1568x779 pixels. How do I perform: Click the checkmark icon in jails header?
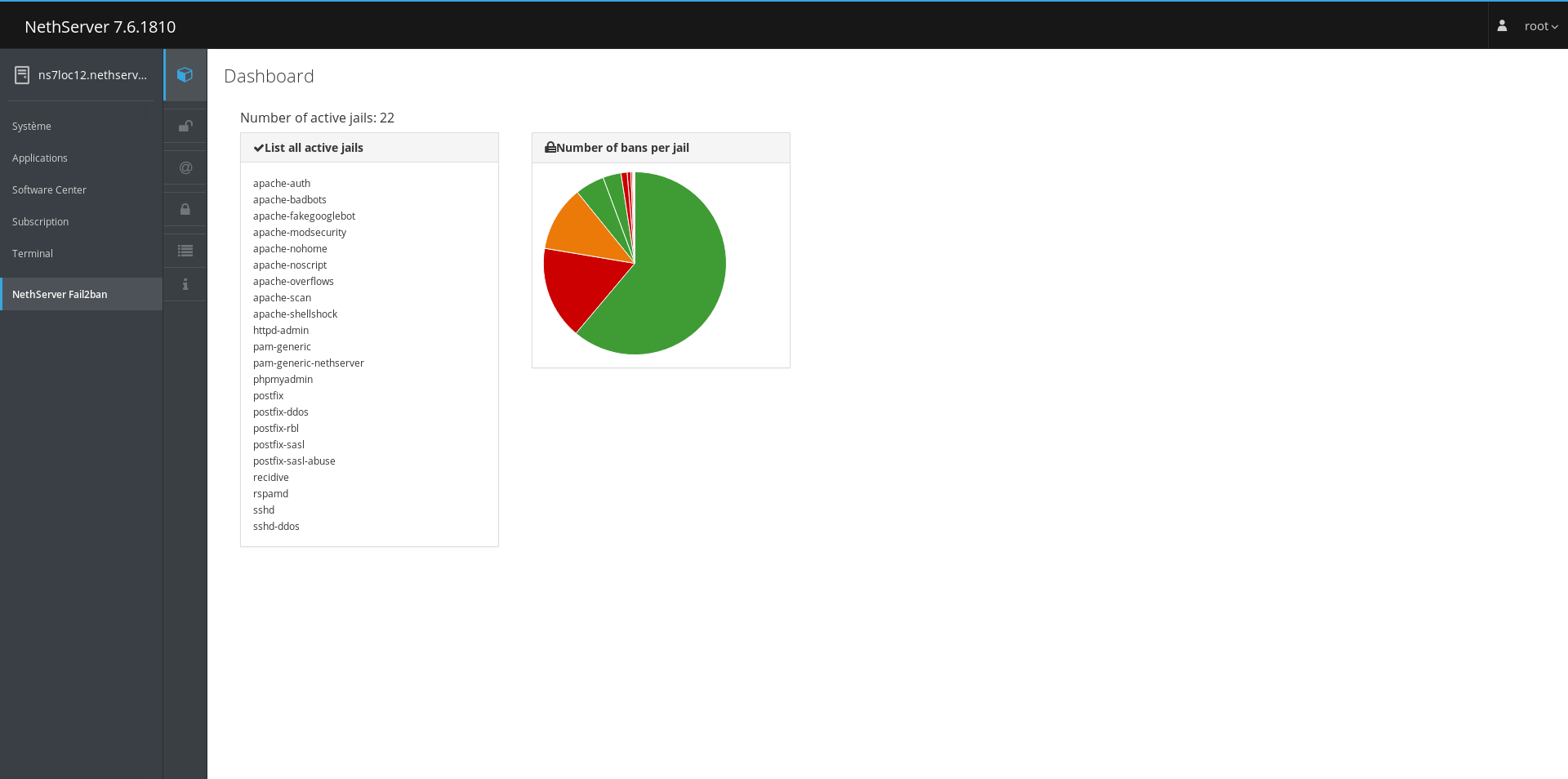point(258,148)
